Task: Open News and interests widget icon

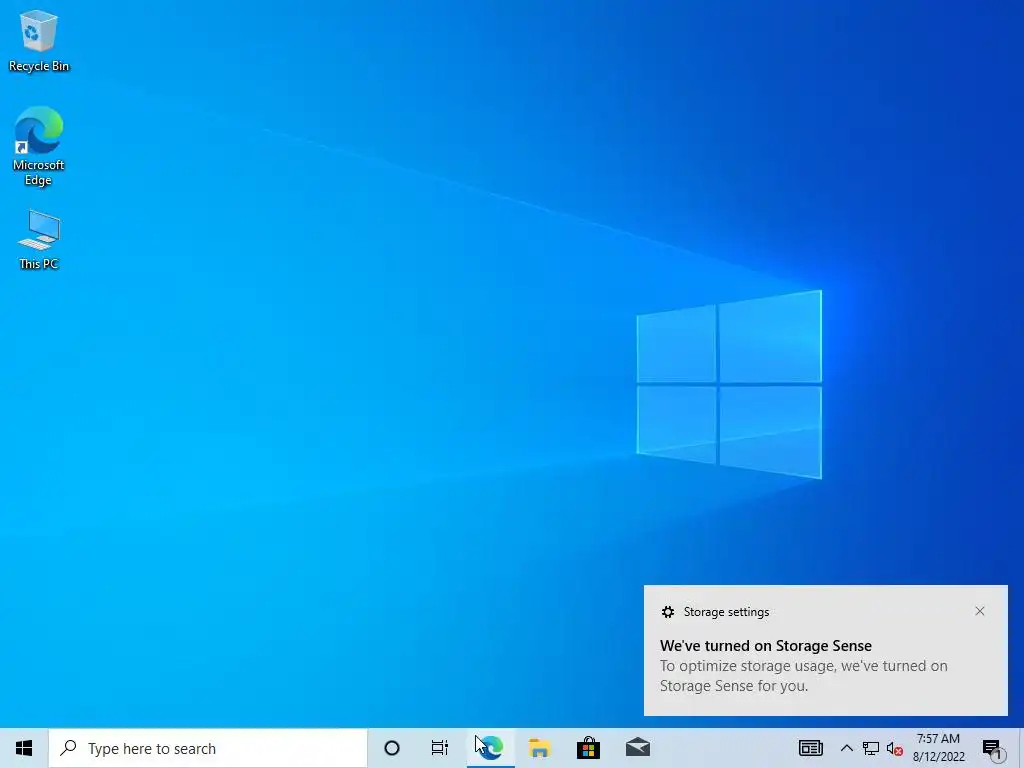Action: coord(810,748)
